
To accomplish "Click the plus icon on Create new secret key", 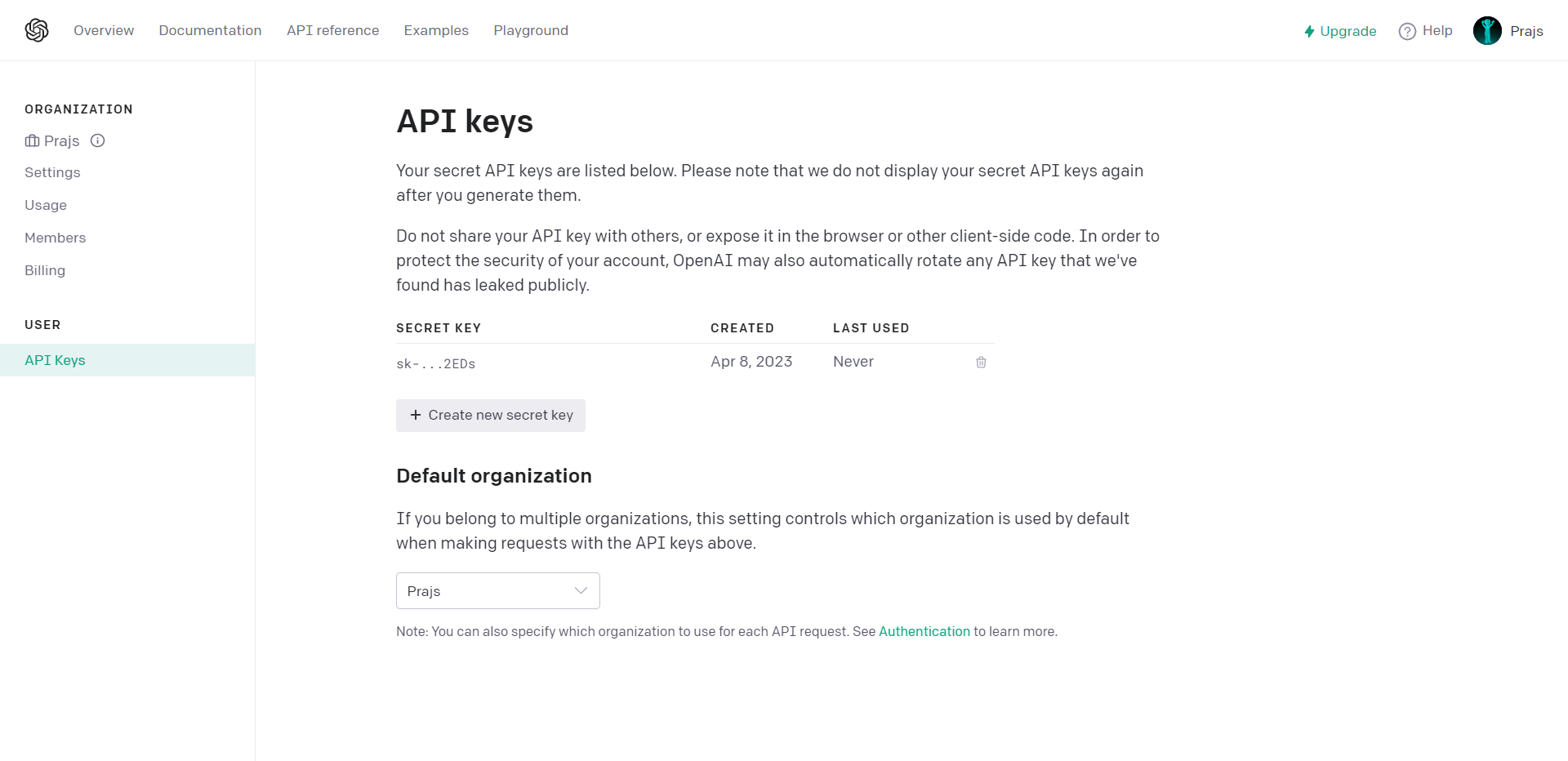I will click(416, 415).
